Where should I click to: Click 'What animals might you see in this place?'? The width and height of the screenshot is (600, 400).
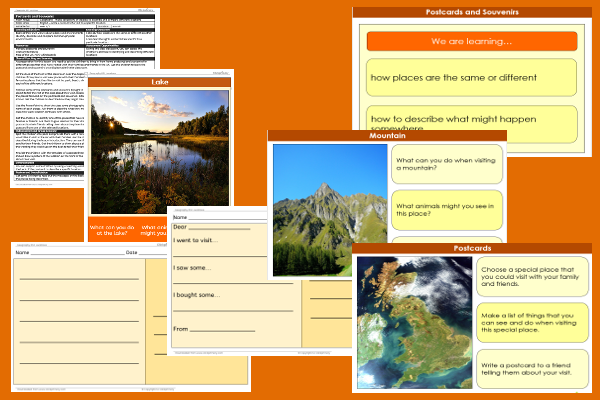pos(447,210)
